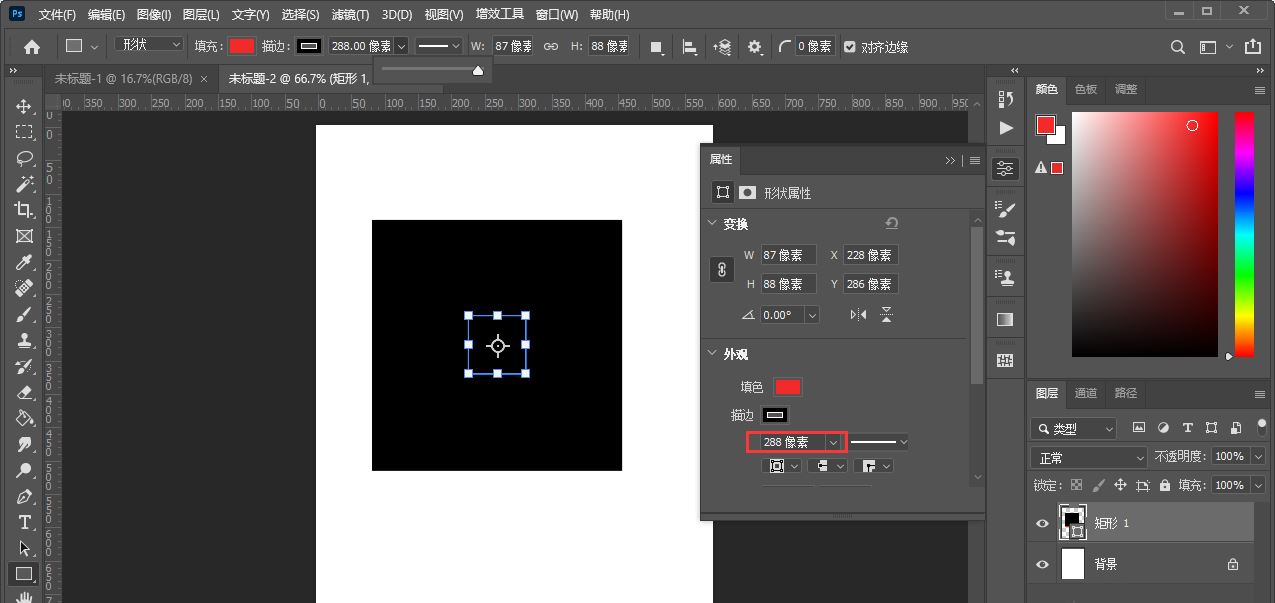The width and height of the screenshot is (1275, 603).
Task: Click the share document icon
Action: 1252,47
